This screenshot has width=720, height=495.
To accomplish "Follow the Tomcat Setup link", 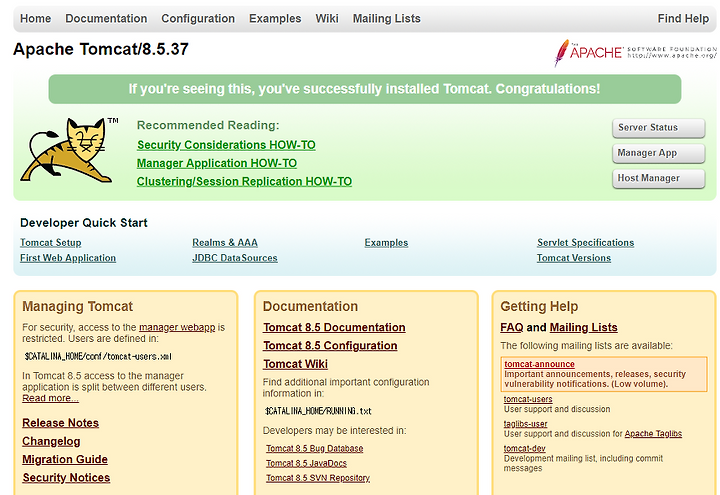I will (51, 242).
